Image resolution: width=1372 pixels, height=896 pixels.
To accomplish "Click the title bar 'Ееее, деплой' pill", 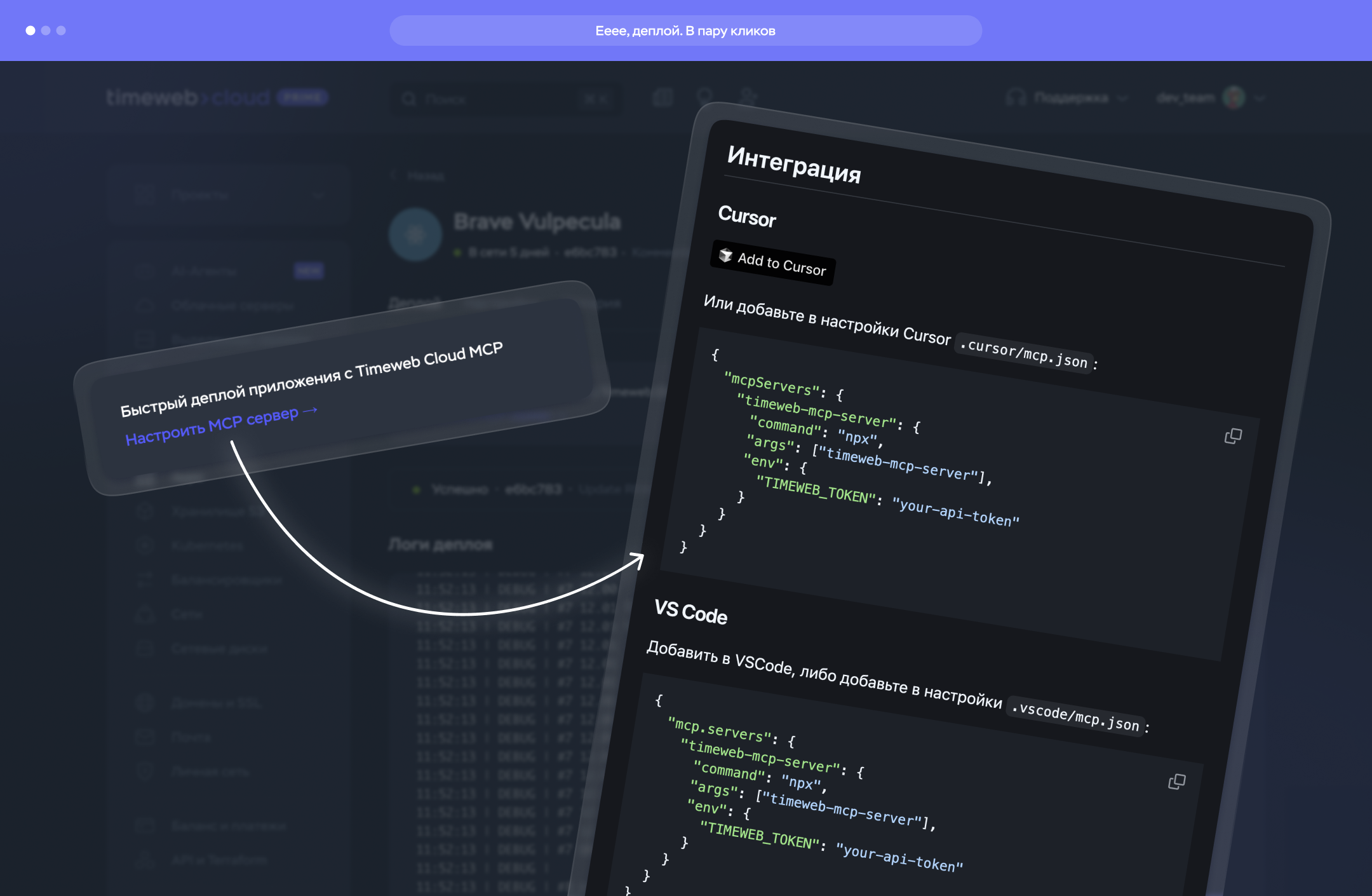I will [x=685, y=31].
